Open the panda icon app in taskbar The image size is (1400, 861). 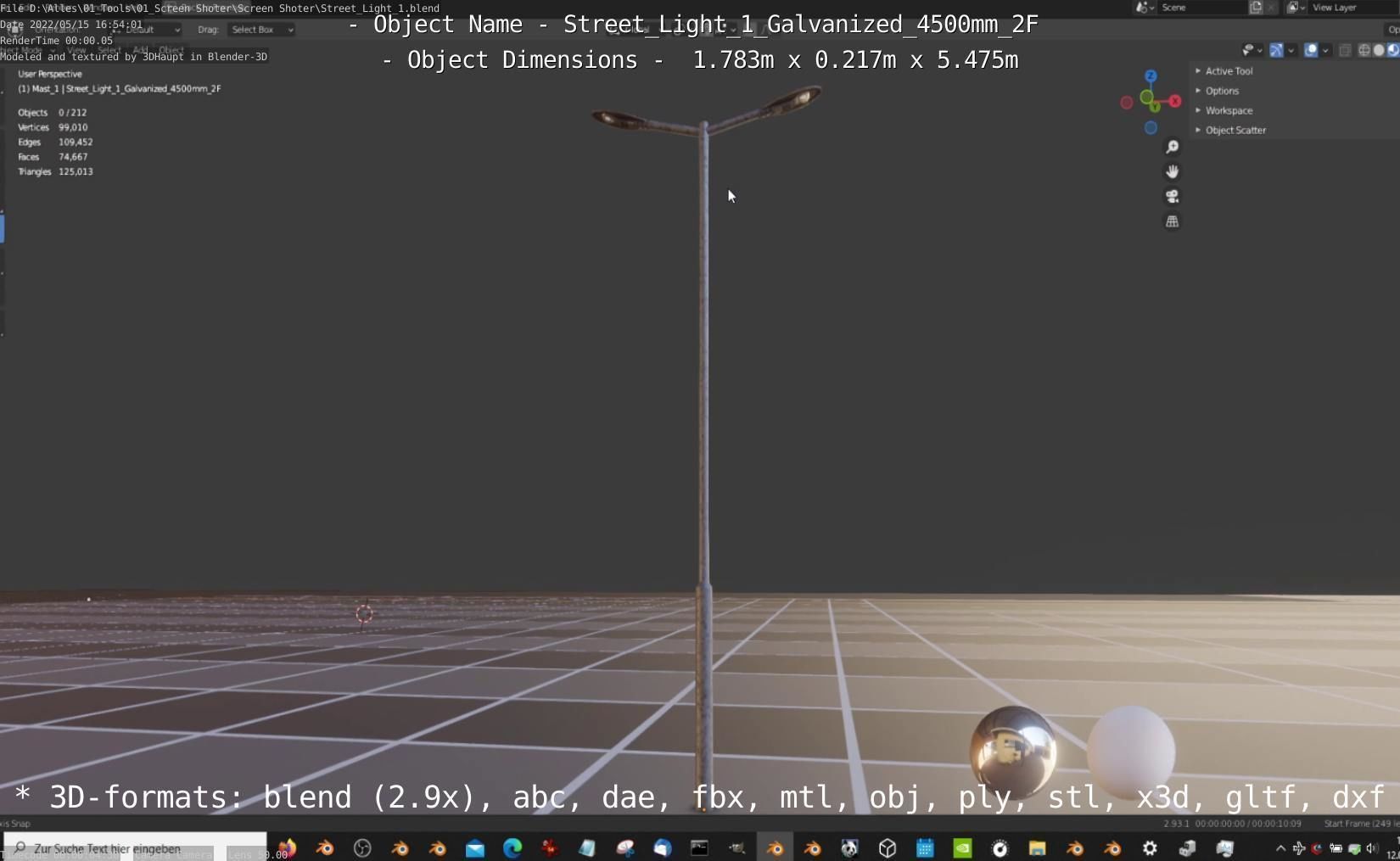click(849, 847)
